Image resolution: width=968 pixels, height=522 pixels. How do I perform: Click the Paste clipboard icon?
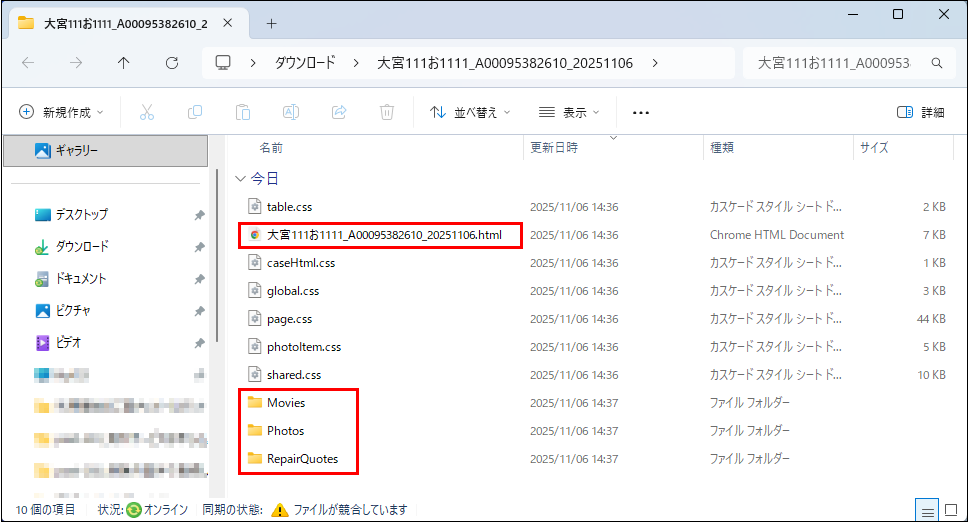pyautogui.click(x=243, y=112)
